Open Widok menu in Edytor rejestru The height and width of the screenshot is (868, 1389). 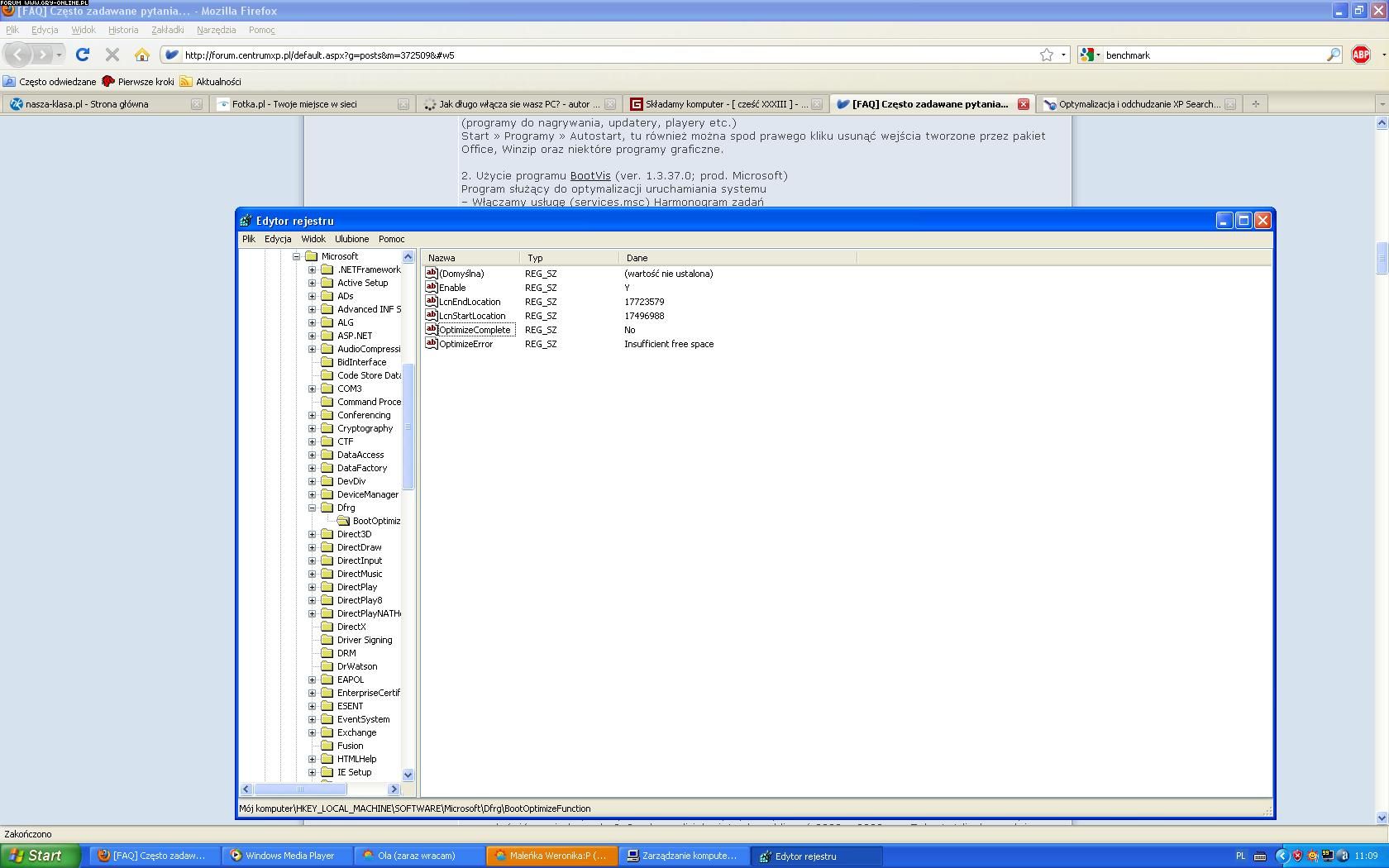tap(313, 239)
